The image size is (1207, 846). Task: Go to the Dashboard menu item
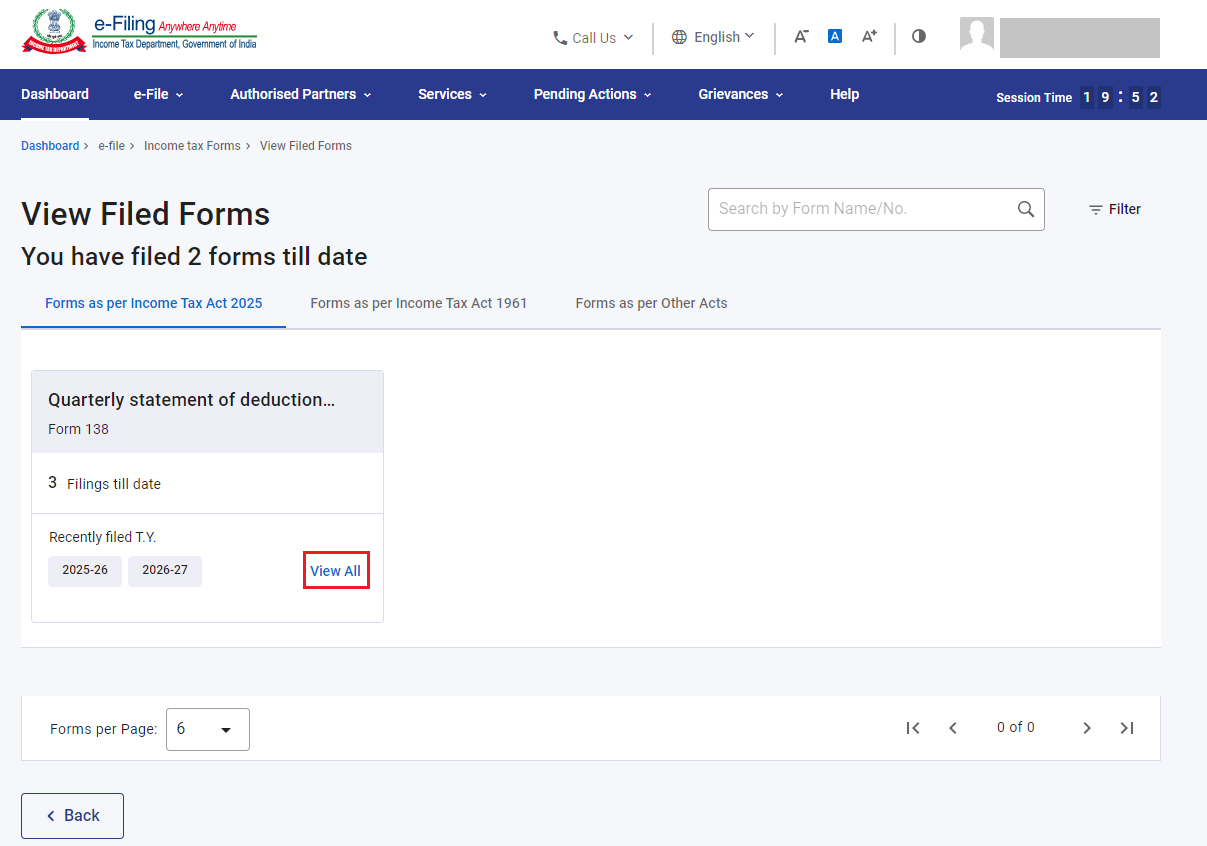click(x=55, y=94)
